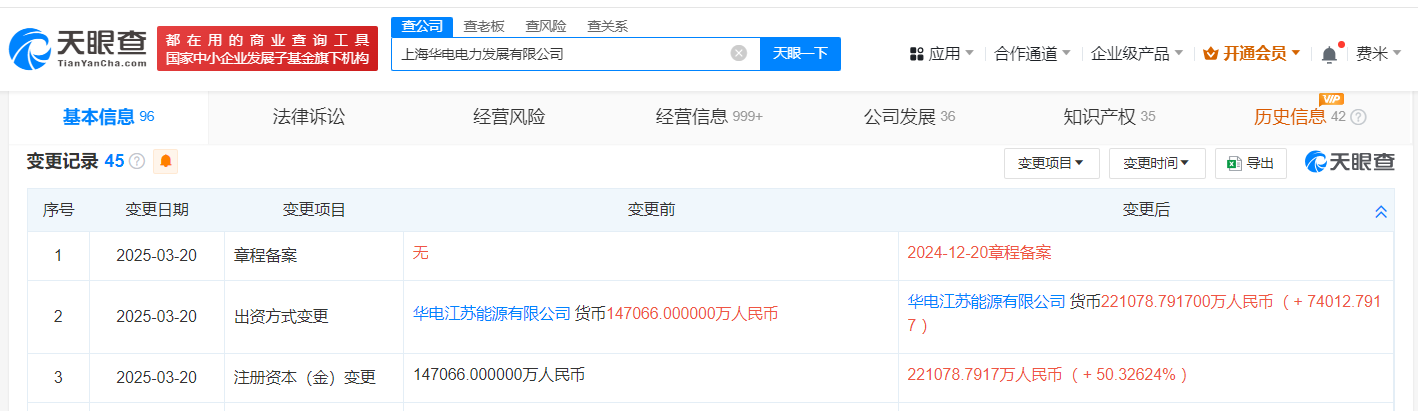Select the 查老板 search tab
The height and width of the screenshot is (411, 1418).
click(484, 27)
